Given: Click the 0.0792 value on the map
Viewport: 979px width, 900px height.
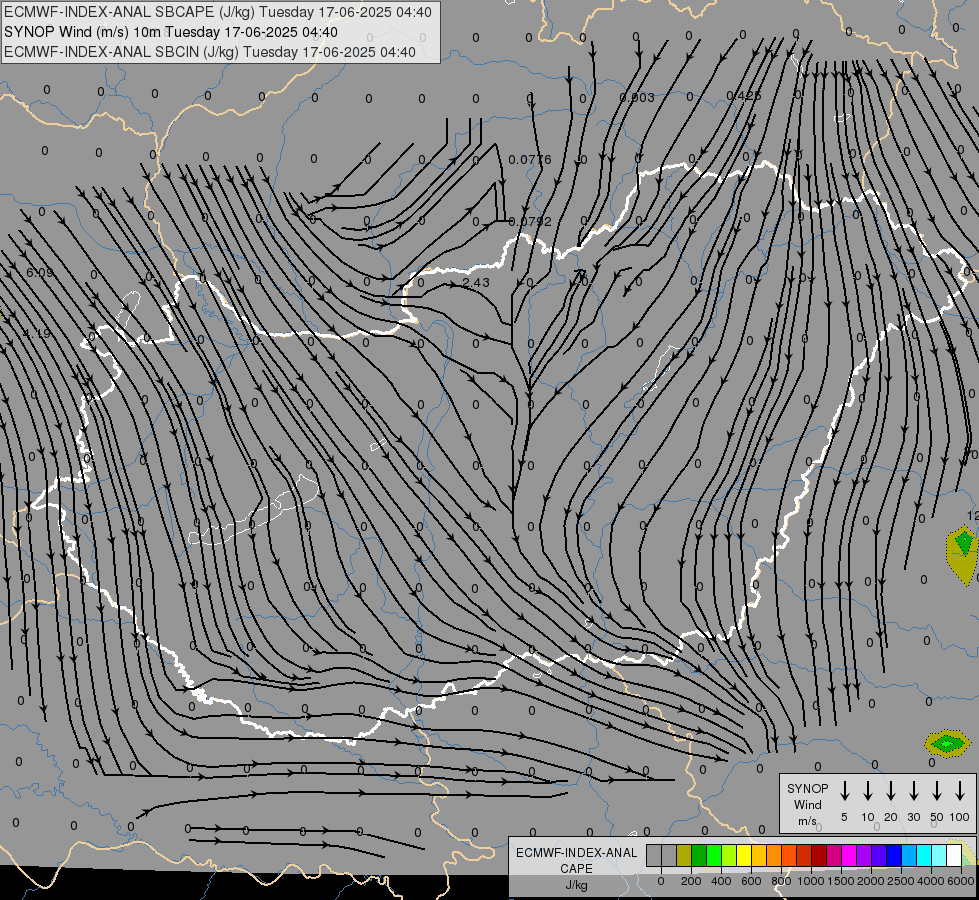Looking at the screenshot, I should point(530,222).
